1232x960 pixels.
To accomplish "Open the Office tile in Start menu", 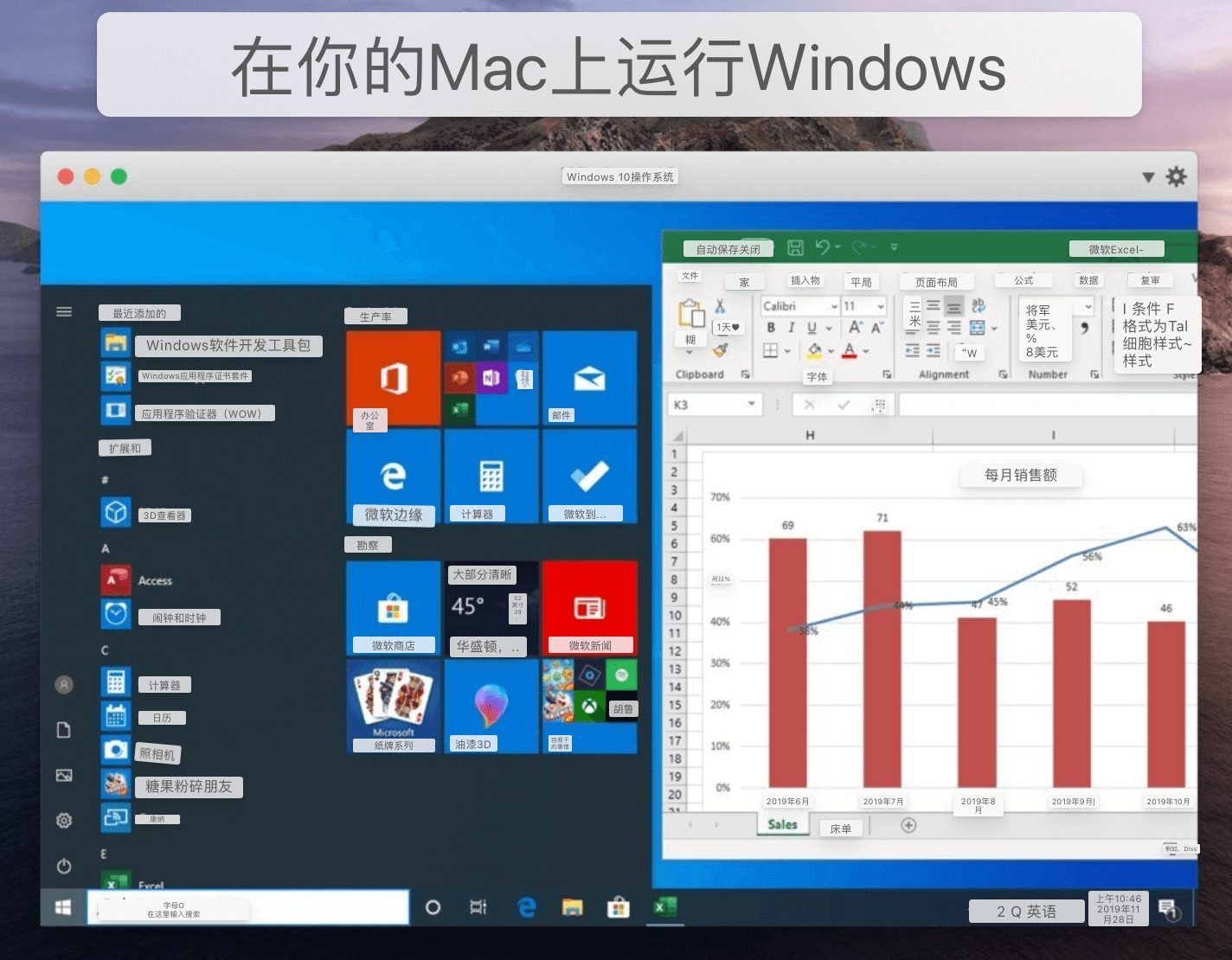I will tap(394, 378).
